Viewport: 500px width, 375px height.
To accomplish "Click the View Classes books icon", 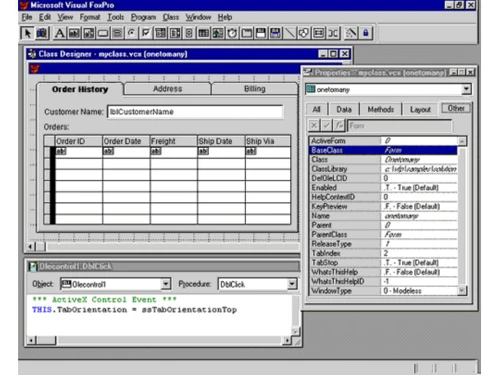I will click(42, 33).
